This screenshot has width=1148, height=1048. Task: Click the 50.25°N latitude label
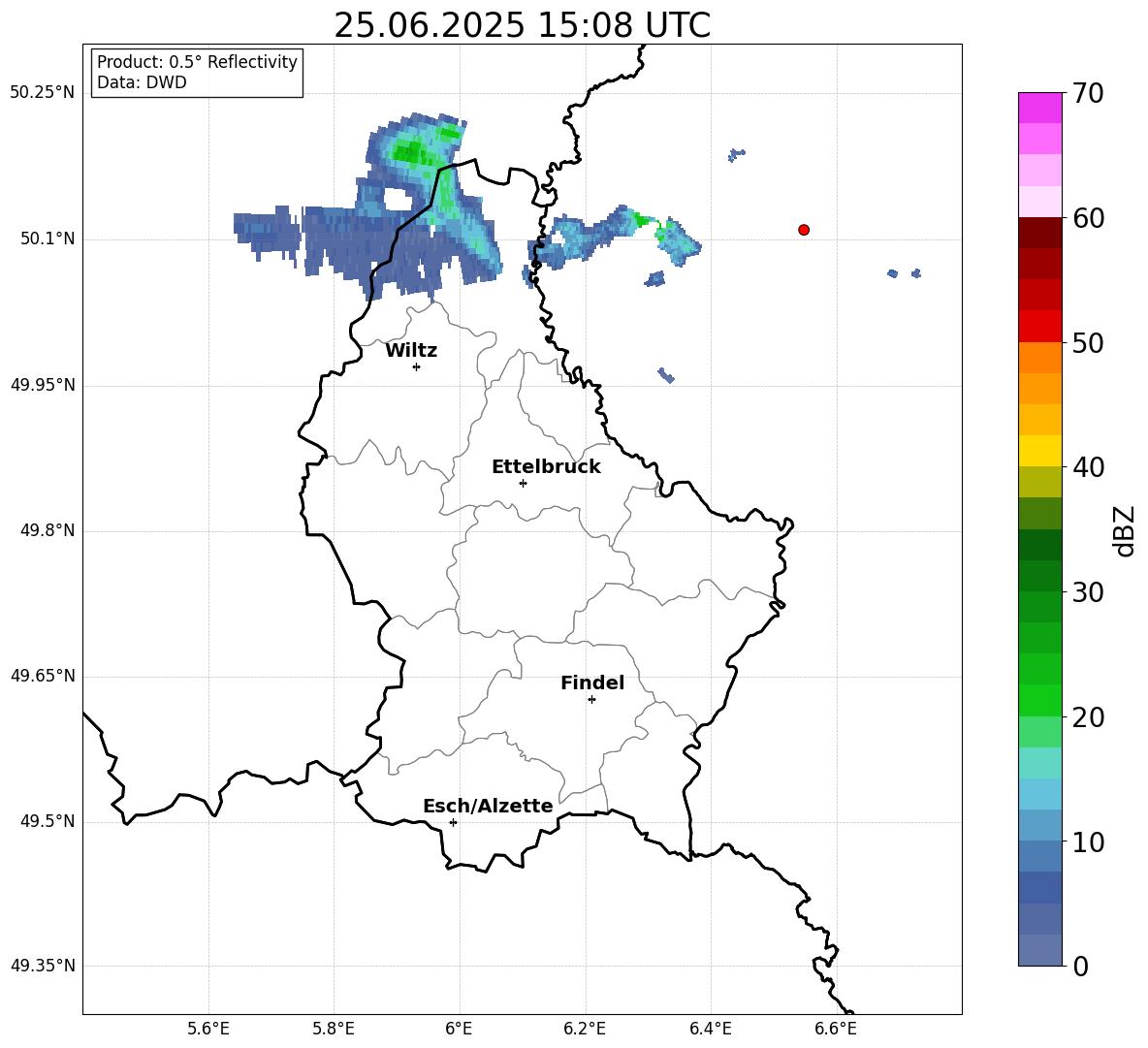(x=43, y=93)
